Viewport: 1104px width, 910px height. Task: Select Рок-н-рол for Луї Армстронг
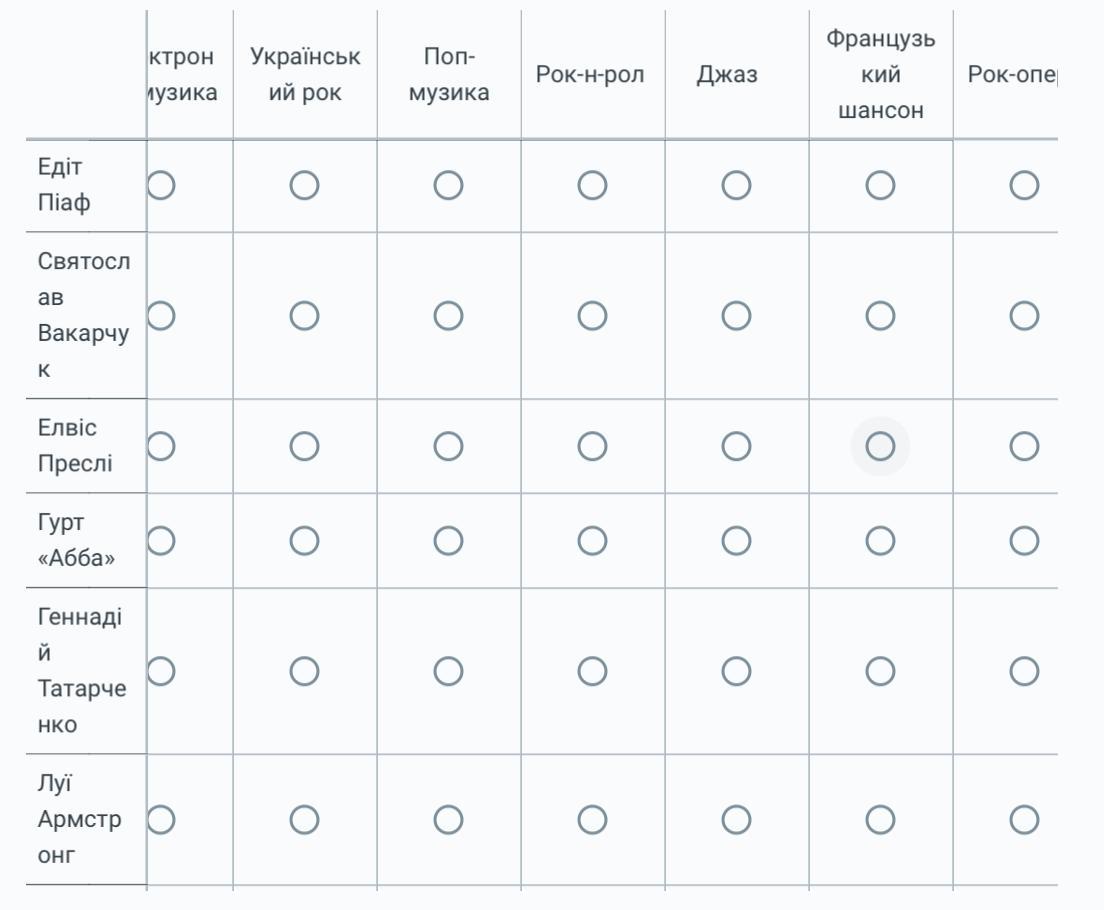(592, 820)
